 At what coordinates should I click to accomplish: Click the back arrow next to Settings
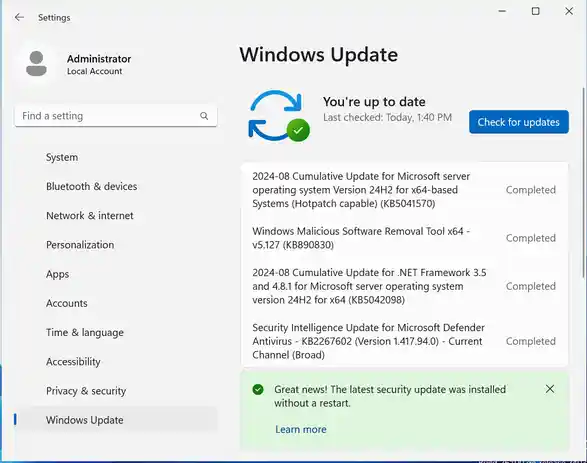click(x=19, y=17)
